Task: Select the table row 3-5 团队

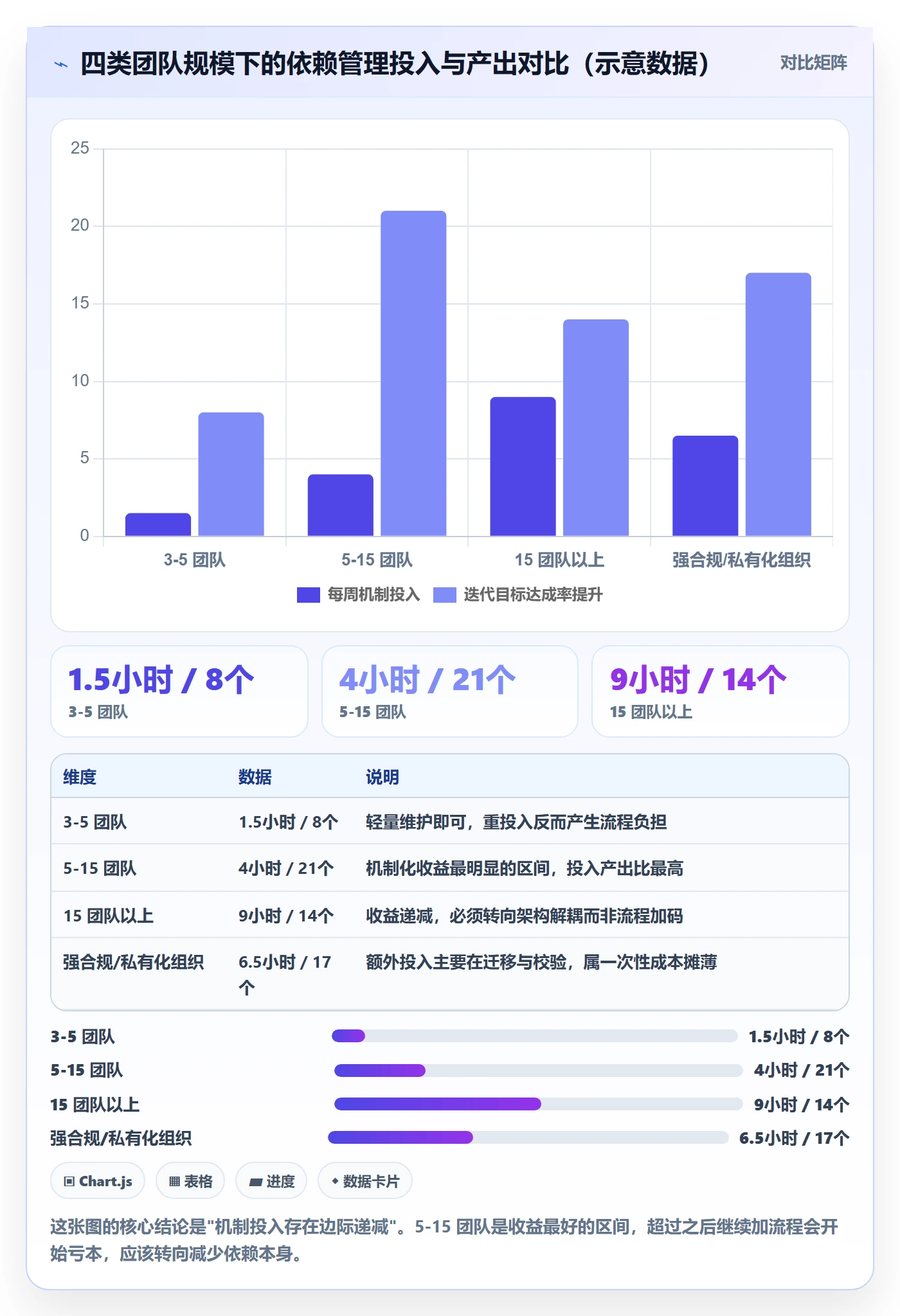Action: [x=450, y=822]
